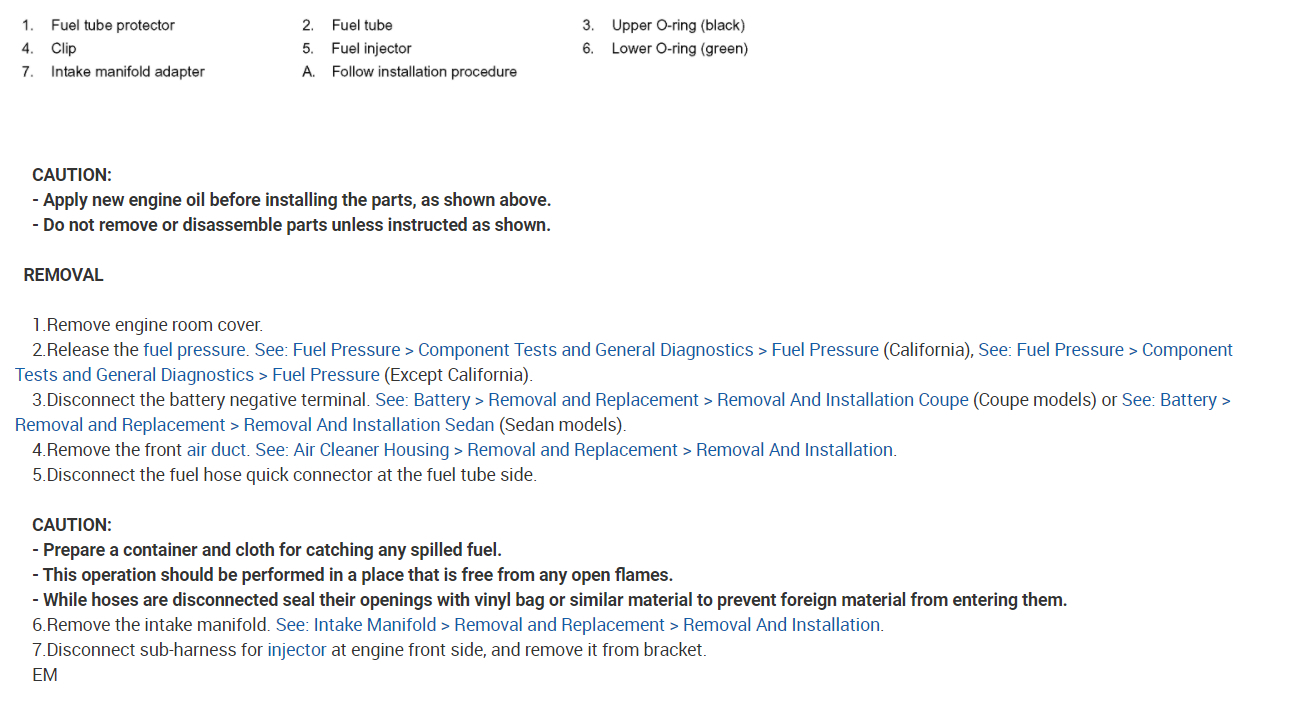Click "Remove engine room cover" step text
Image resolution: width=1311 pixels, height=705 pixels.
click(154, 325)
